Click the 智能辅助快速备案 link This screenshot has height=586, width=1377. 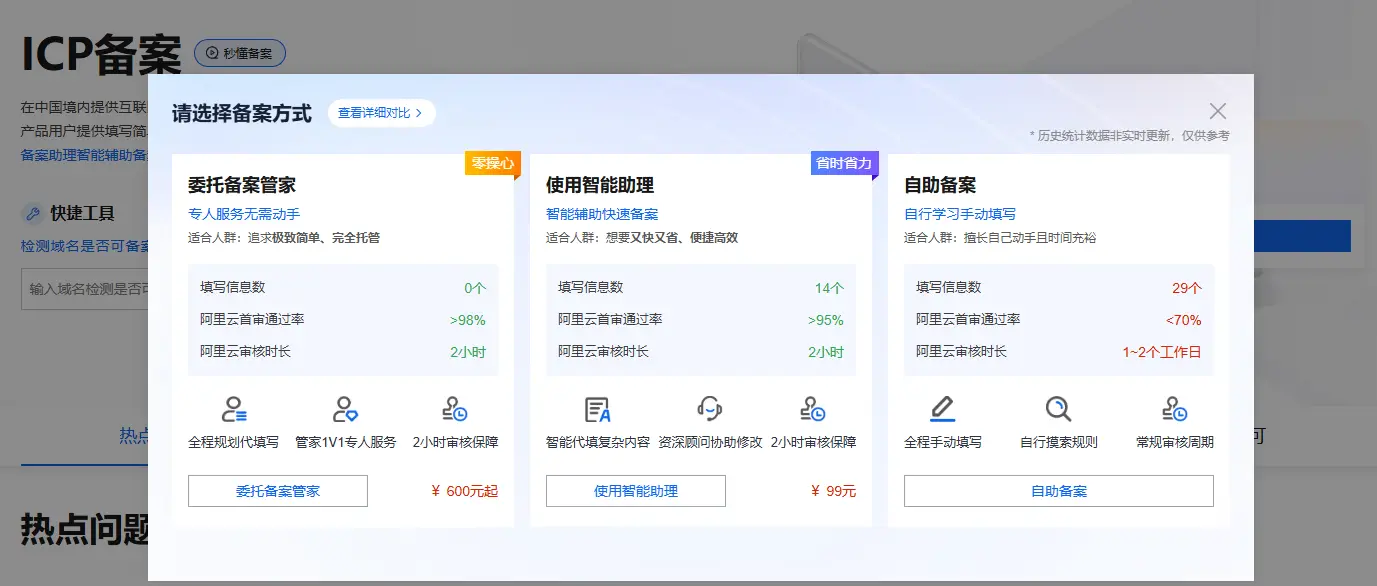click(x=602, y=214)
